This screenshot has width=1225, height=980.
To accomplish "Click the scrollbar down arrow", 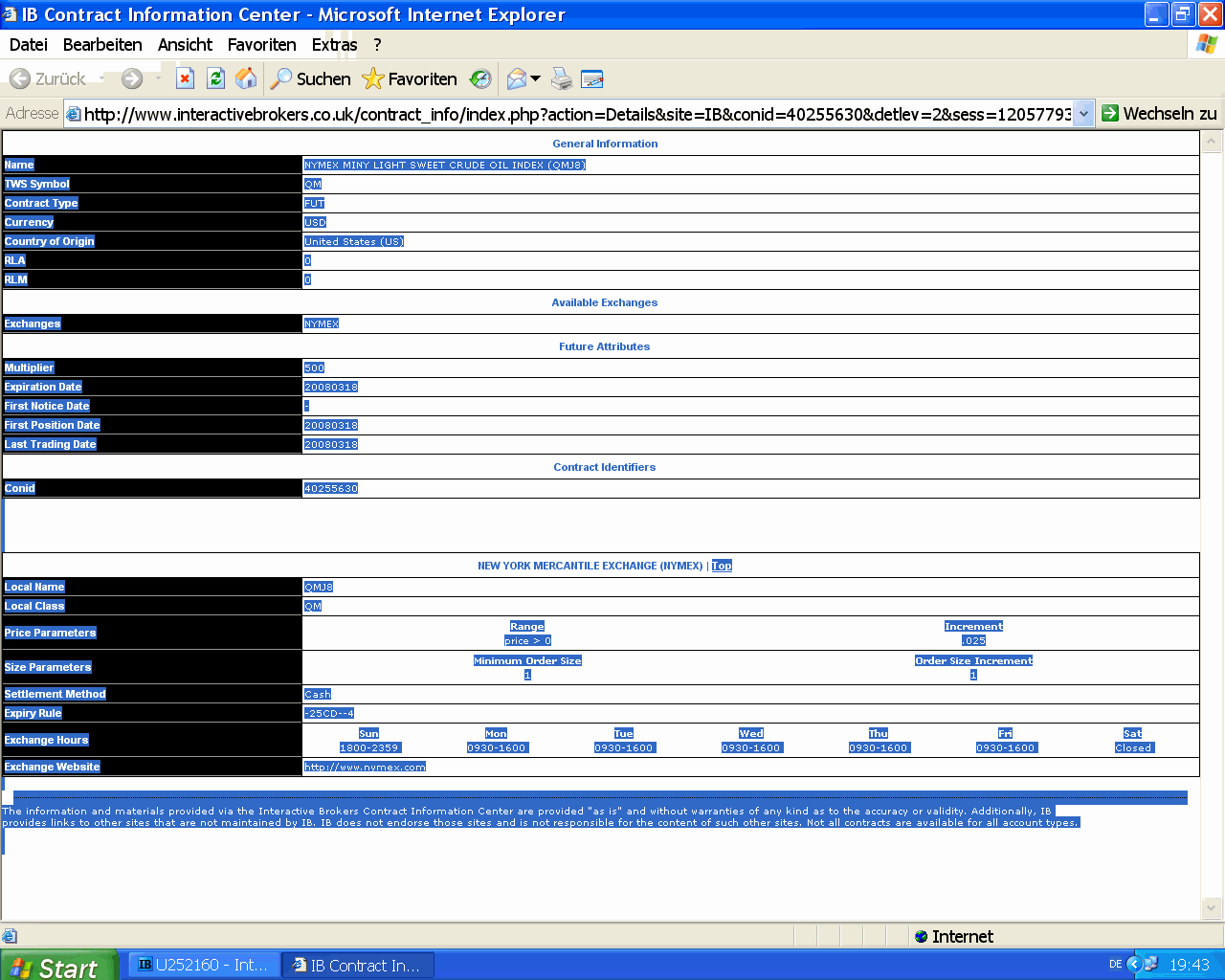I will tap(1211, 908).
